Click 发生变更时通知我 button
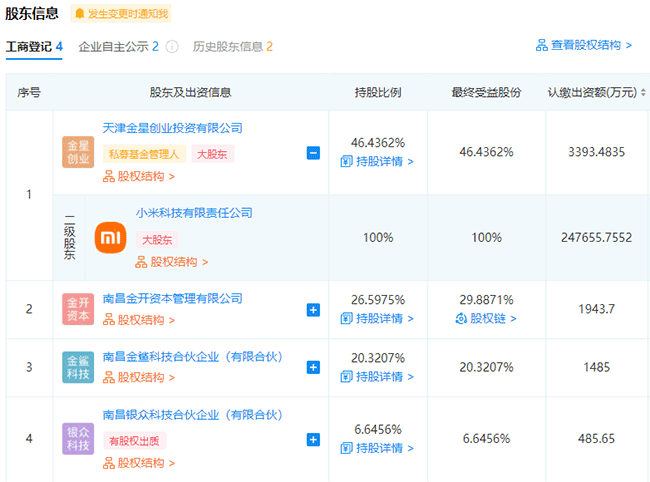This screenshot has height=482, width=650. [x=121, y=14]
